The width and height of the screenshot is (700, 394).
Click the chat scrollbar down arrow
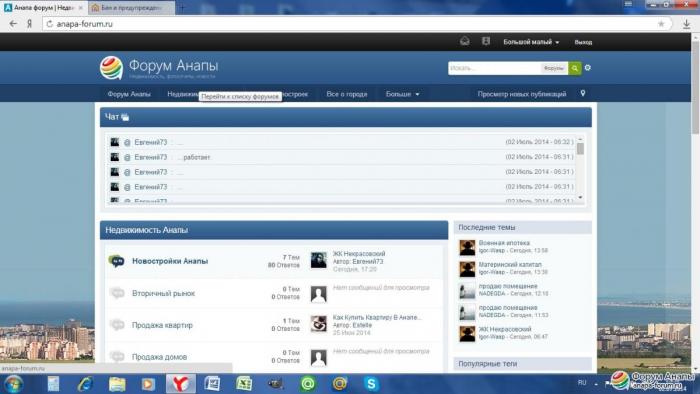coord(580,197)
